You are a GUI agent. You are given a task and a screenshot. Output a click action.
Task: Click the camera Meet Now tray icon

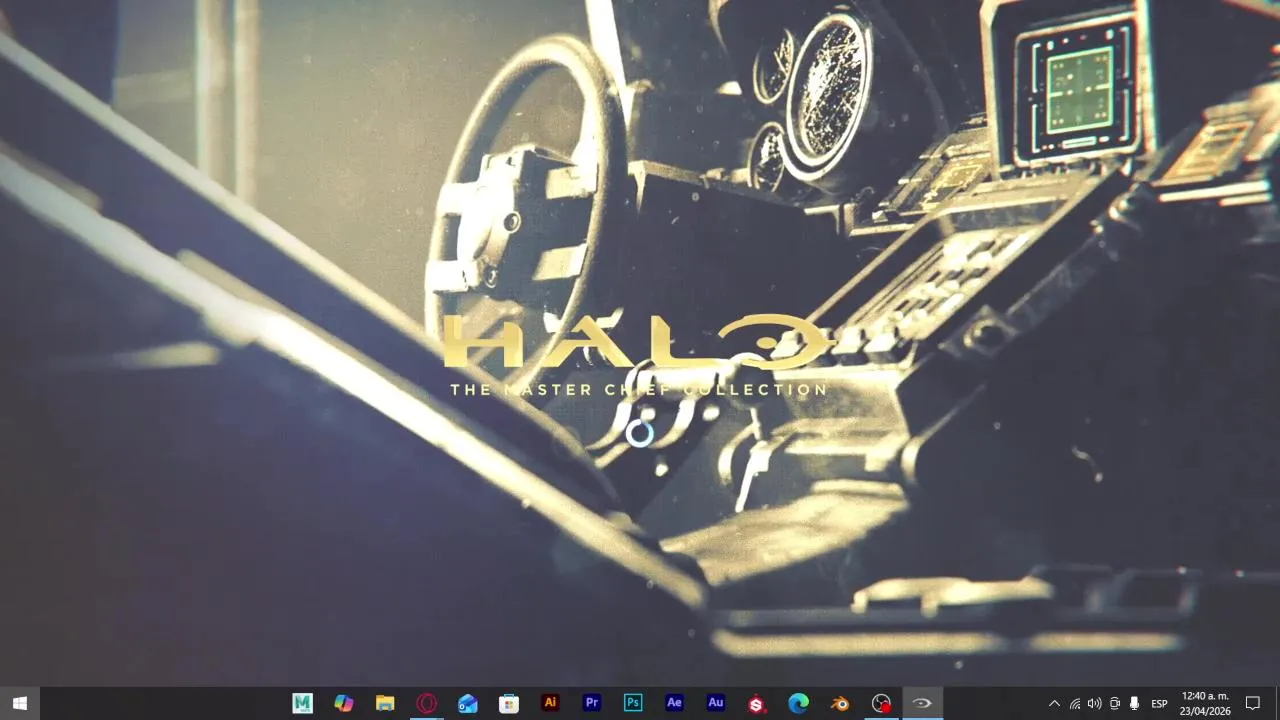pos(1115,703)
